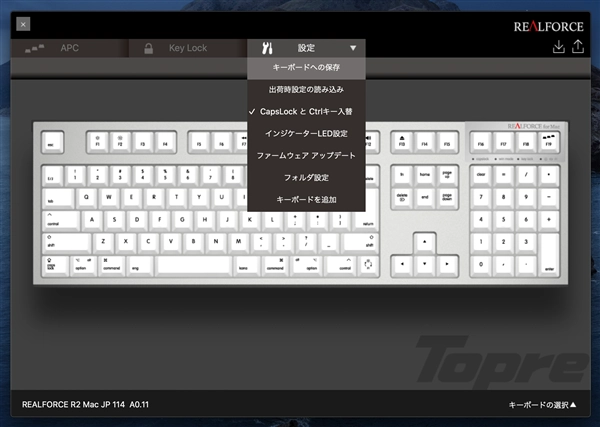
Task: Click the REALFORCE R2 Mac JP 114 A0.11 text
Action: (85, 404)
